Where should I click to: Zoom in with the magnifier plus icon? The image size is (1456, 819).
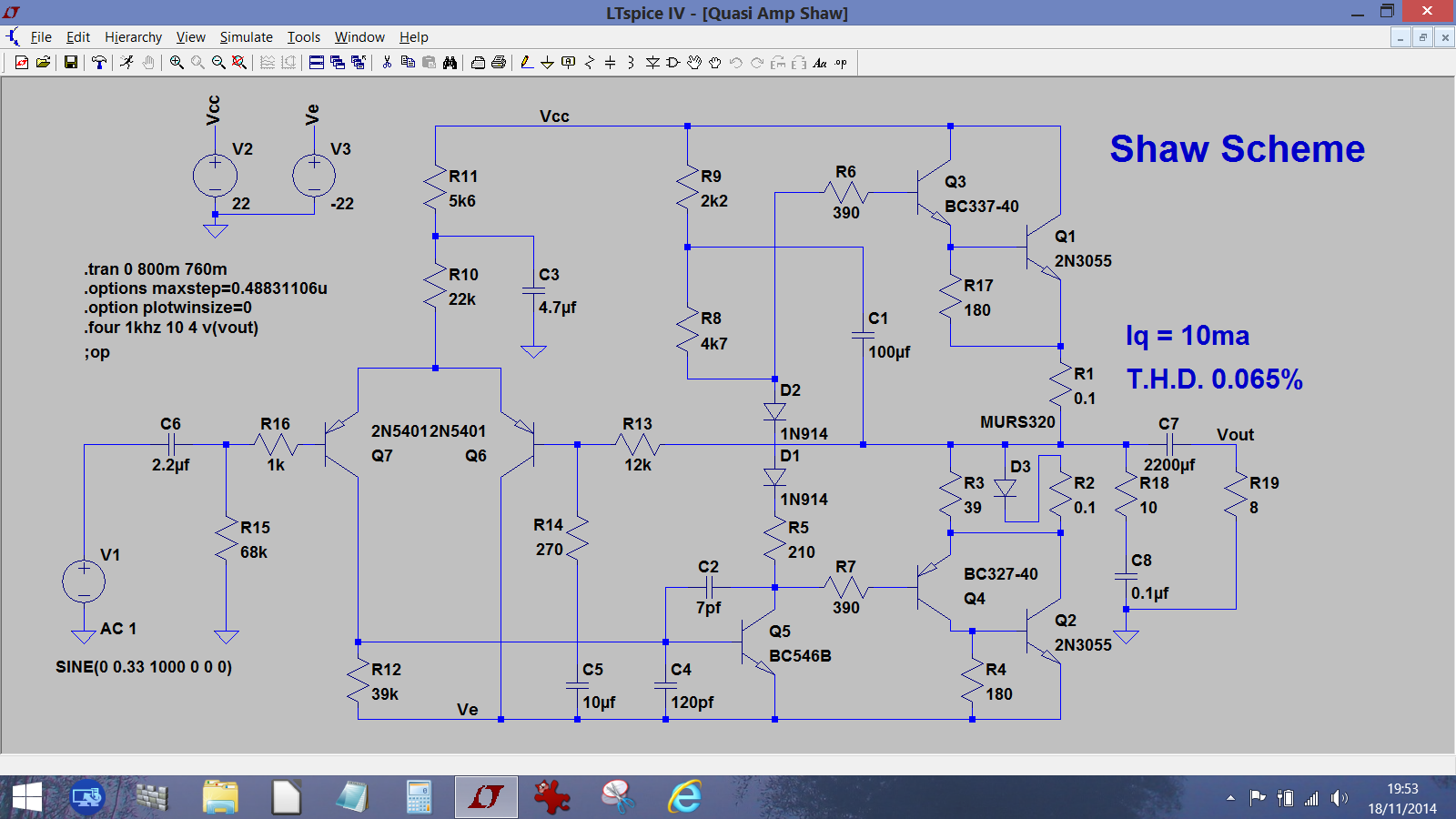177,63
